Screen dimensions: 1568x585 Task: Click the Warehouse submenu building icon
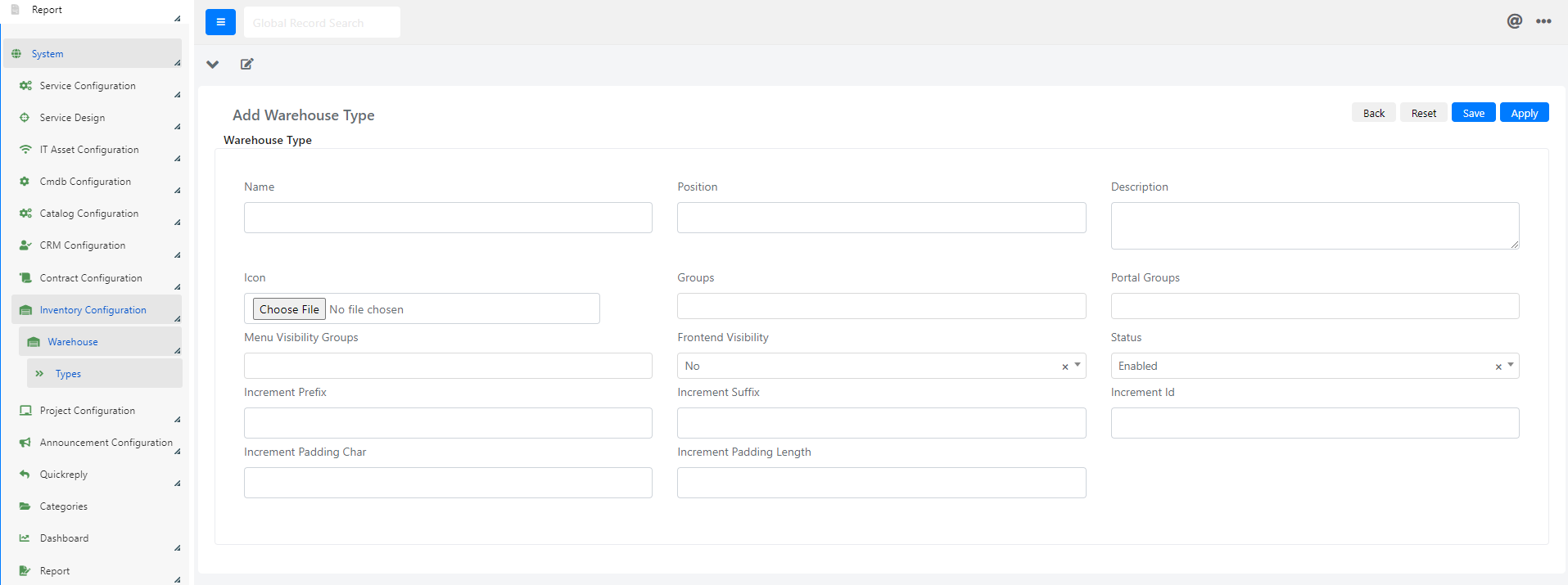point(34,341)
